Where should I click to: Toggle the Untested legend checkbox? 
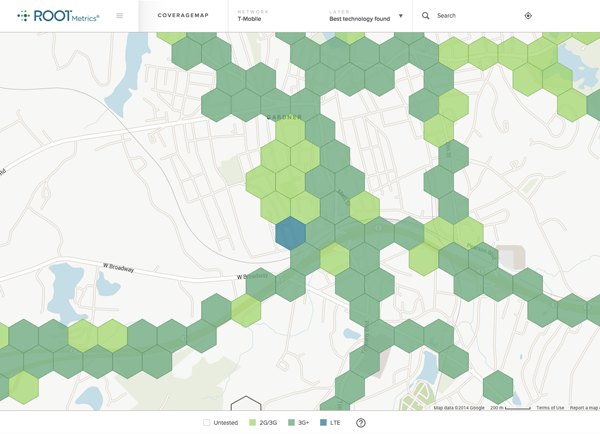208,423
